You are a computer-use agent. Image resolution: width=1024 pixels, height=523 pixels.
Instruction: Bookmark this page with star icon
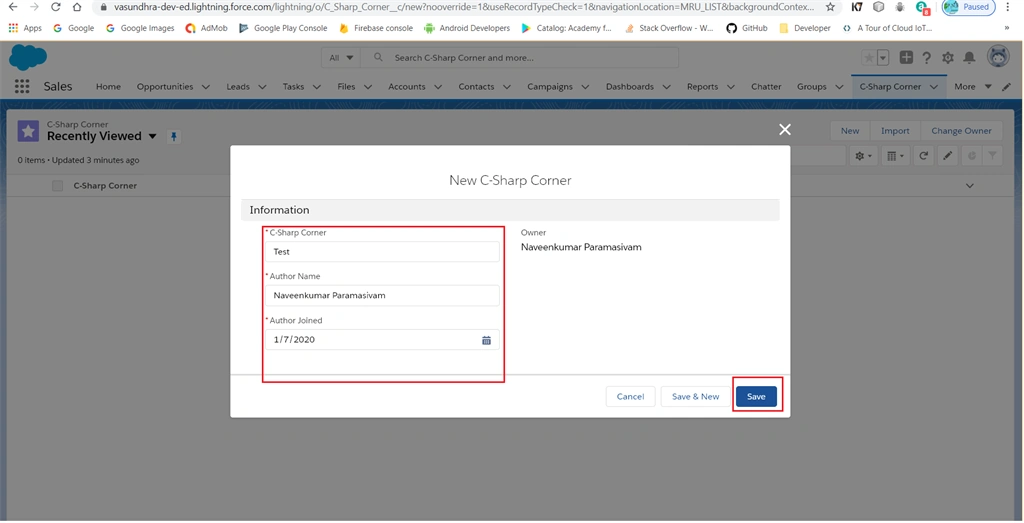[830, 7]
